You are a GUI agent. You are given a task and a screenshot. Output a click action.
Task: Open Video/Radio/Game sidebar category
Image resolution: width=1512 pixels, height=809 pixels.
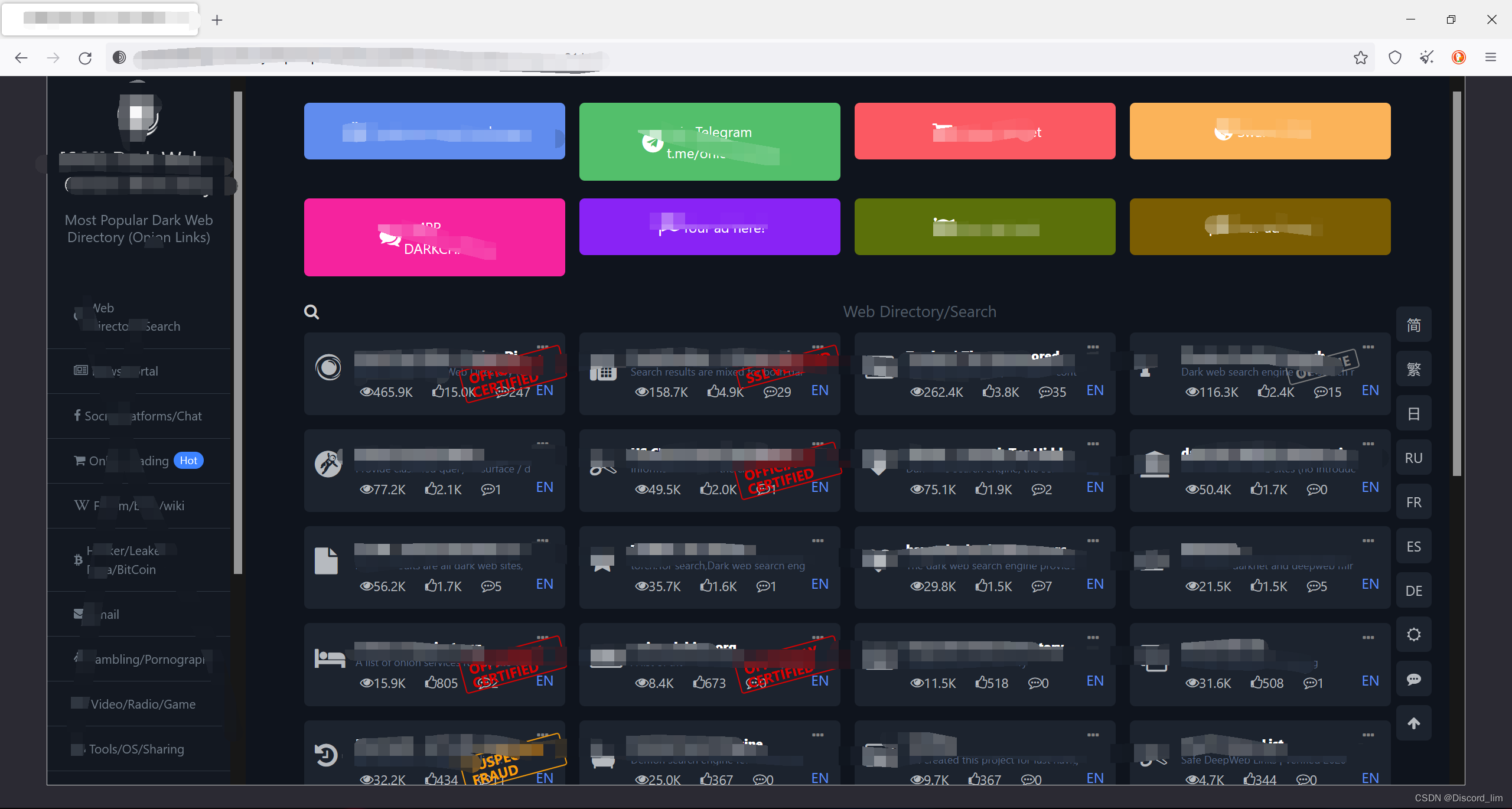[x=142, y=704]
